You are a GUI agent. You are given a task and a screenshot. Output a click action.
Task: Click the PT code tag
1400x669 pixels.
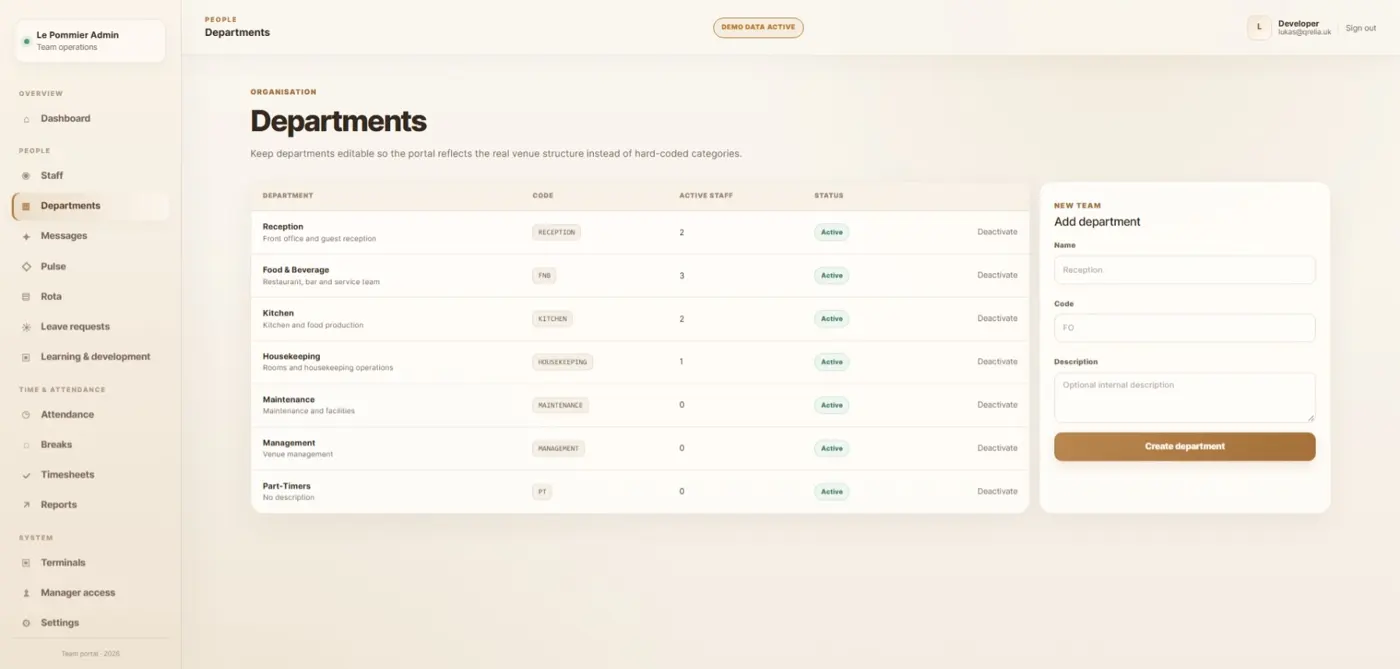[x=542, y=492]
